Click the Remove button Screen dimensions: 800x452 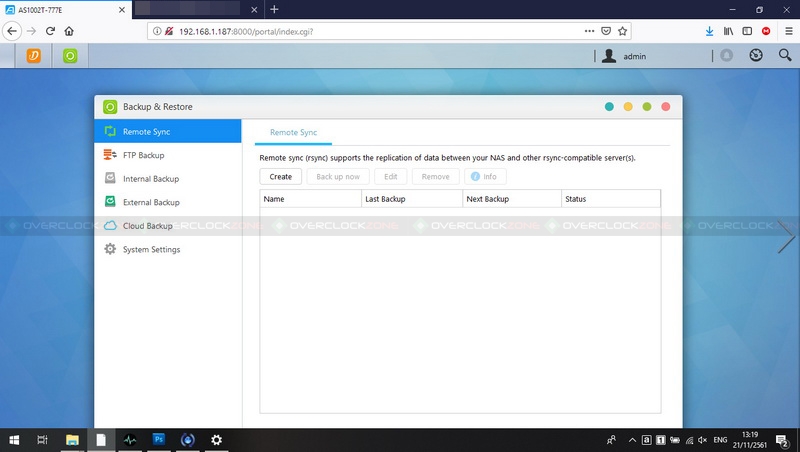pos(436,177)
